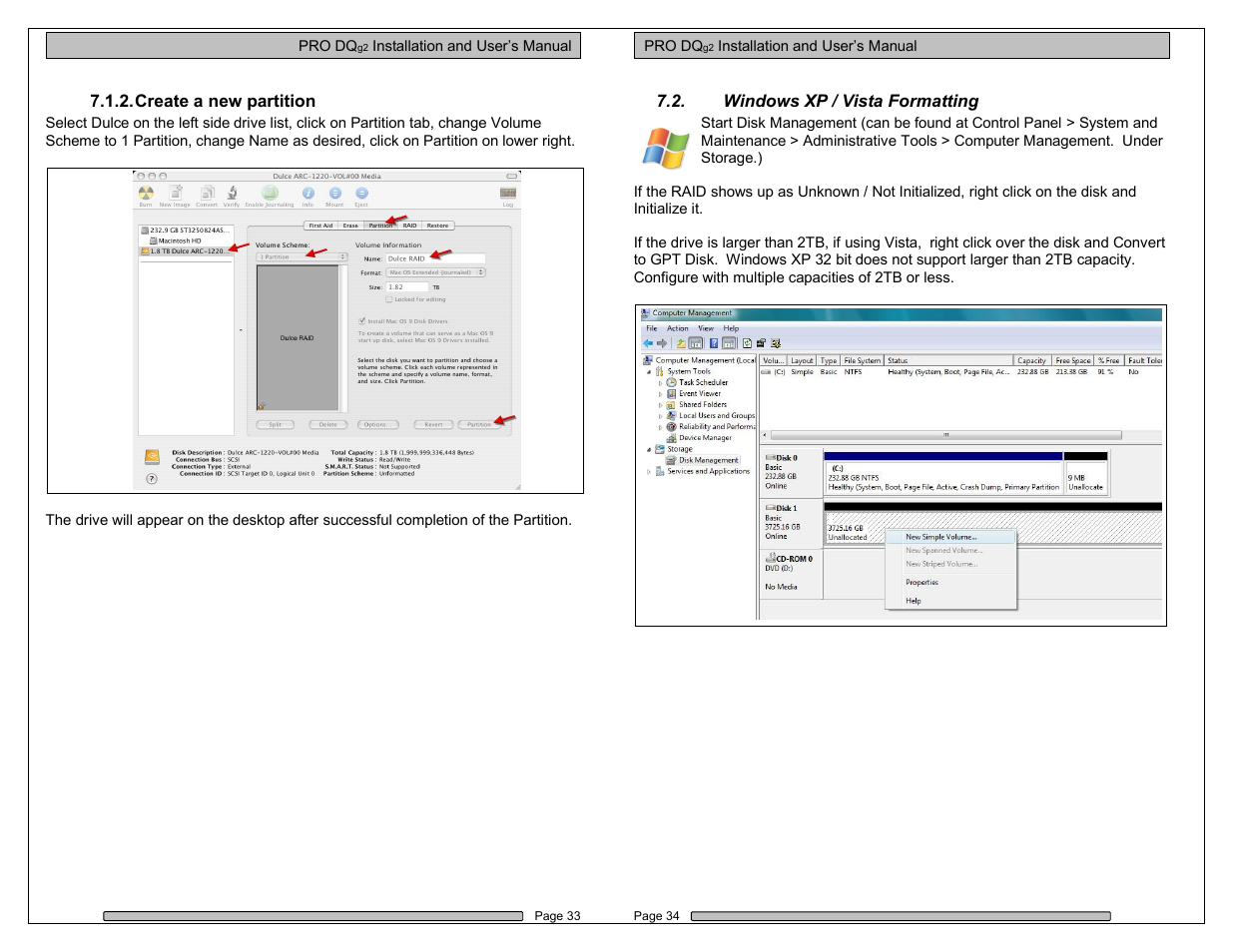Switch to the RAID tab
Viewport: 1233px width, 952px height.
409,226
